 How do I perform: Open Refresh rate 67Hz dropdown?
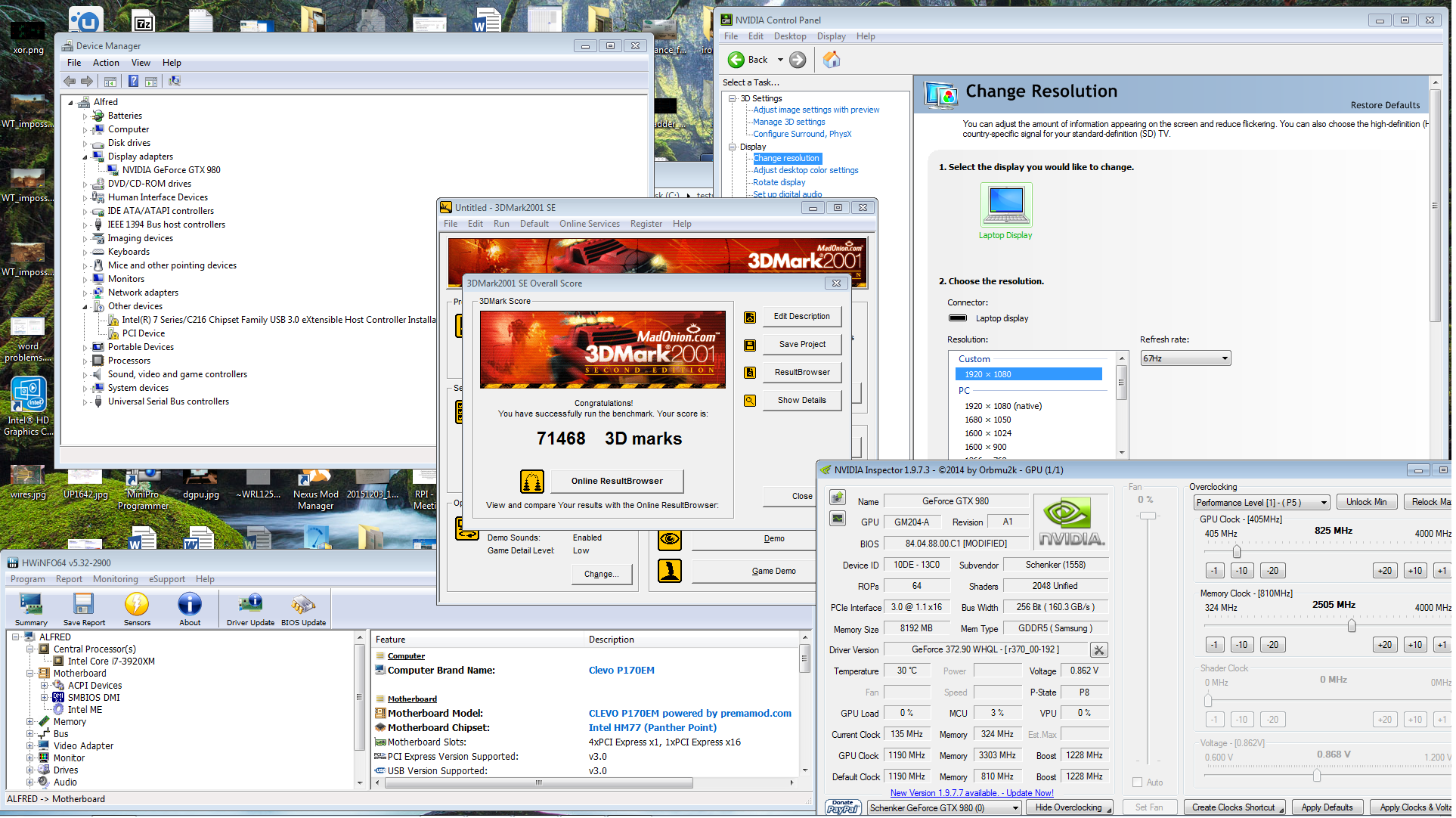click(x=1186, y=359)
